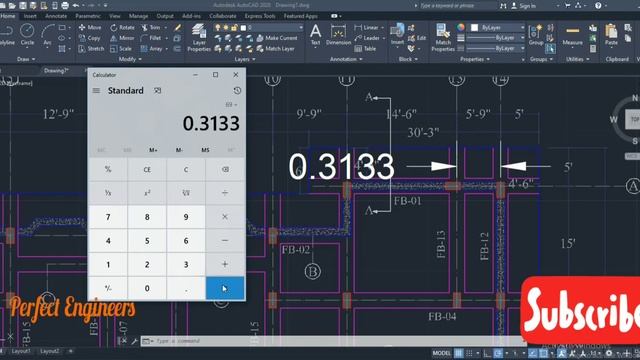The image size is (640, 360).
Task: Select the Text annotation tool
Action: pos(316,35)
